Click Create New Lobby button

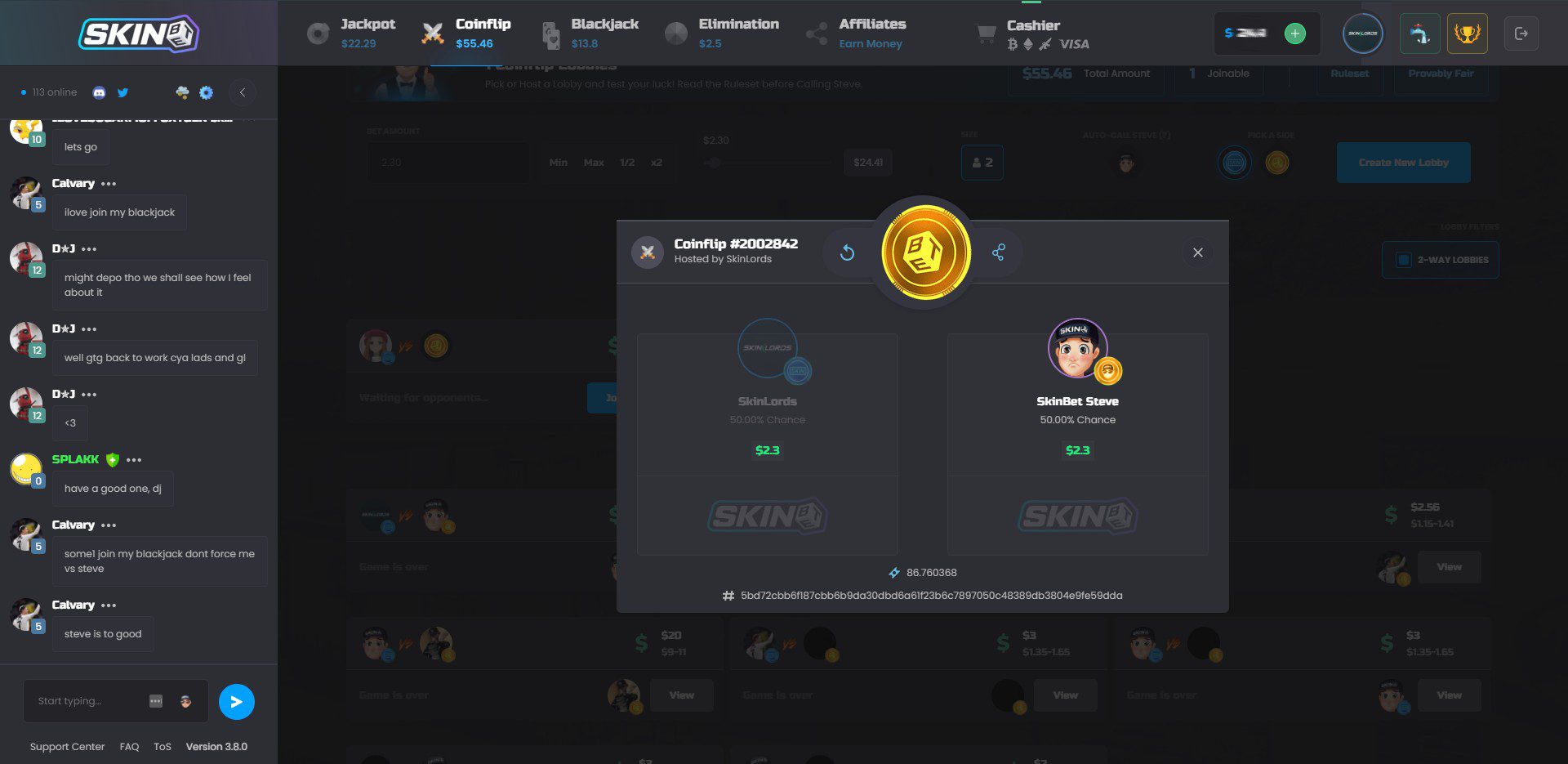1403,163
